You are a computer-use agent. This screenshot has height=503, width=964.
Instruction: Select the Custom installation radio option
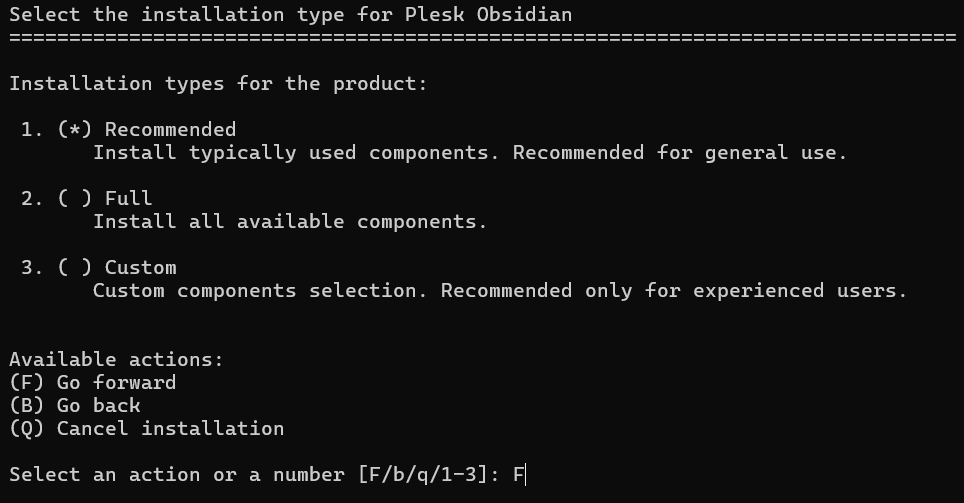pyautogui.click(x=74, y=267)
